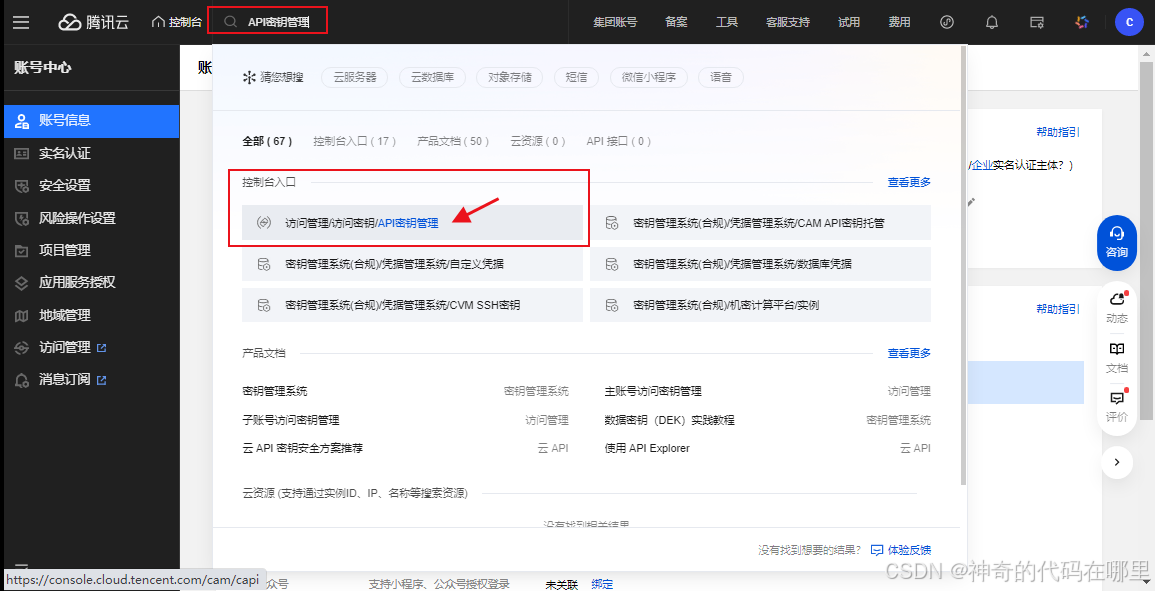Open 凭据管理系统/数据库凭据 result
Viewport: 1155px width, 591px height.
point(760,264)
